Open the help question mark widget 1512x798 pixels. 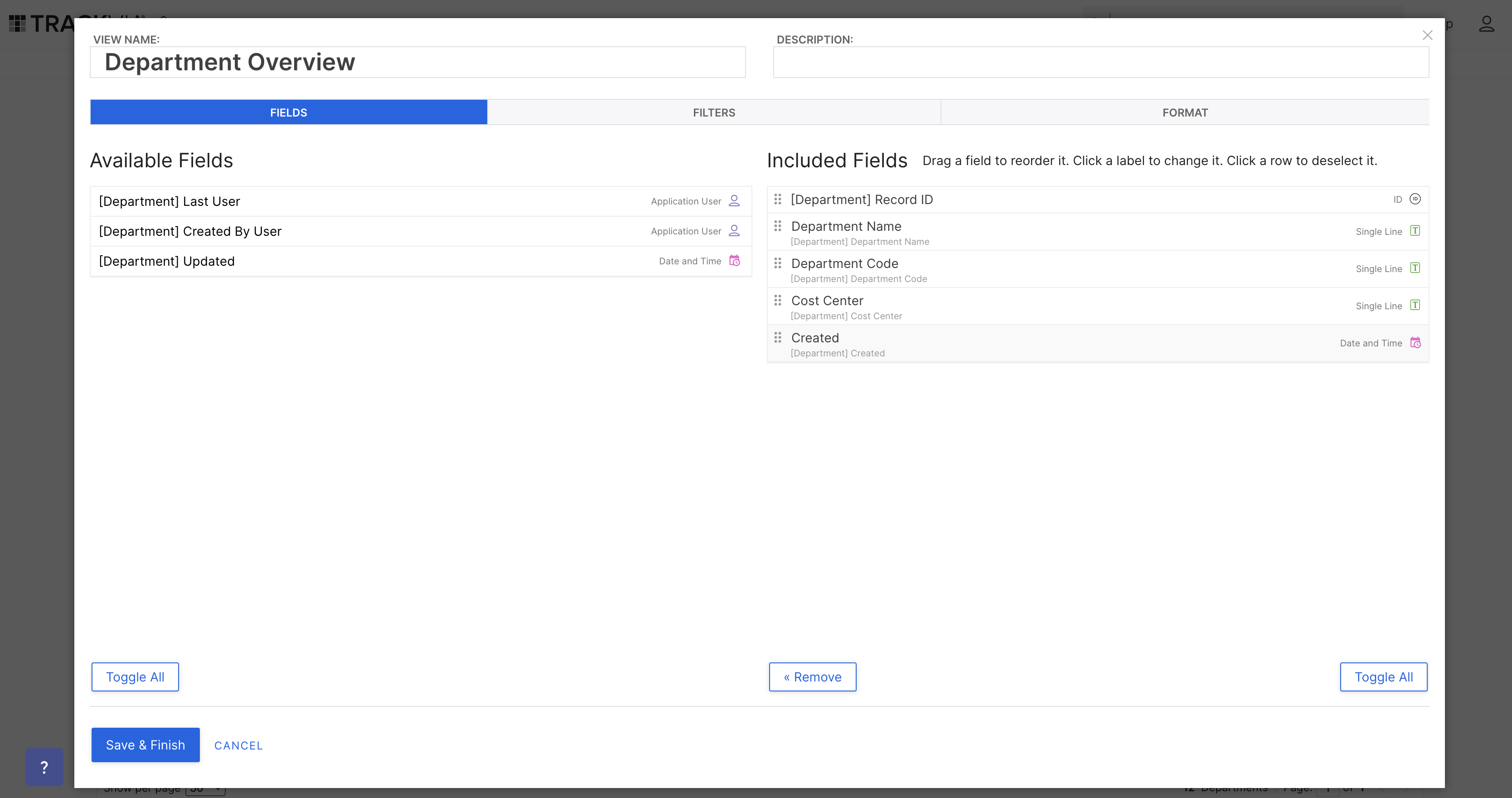coord(44,767)
